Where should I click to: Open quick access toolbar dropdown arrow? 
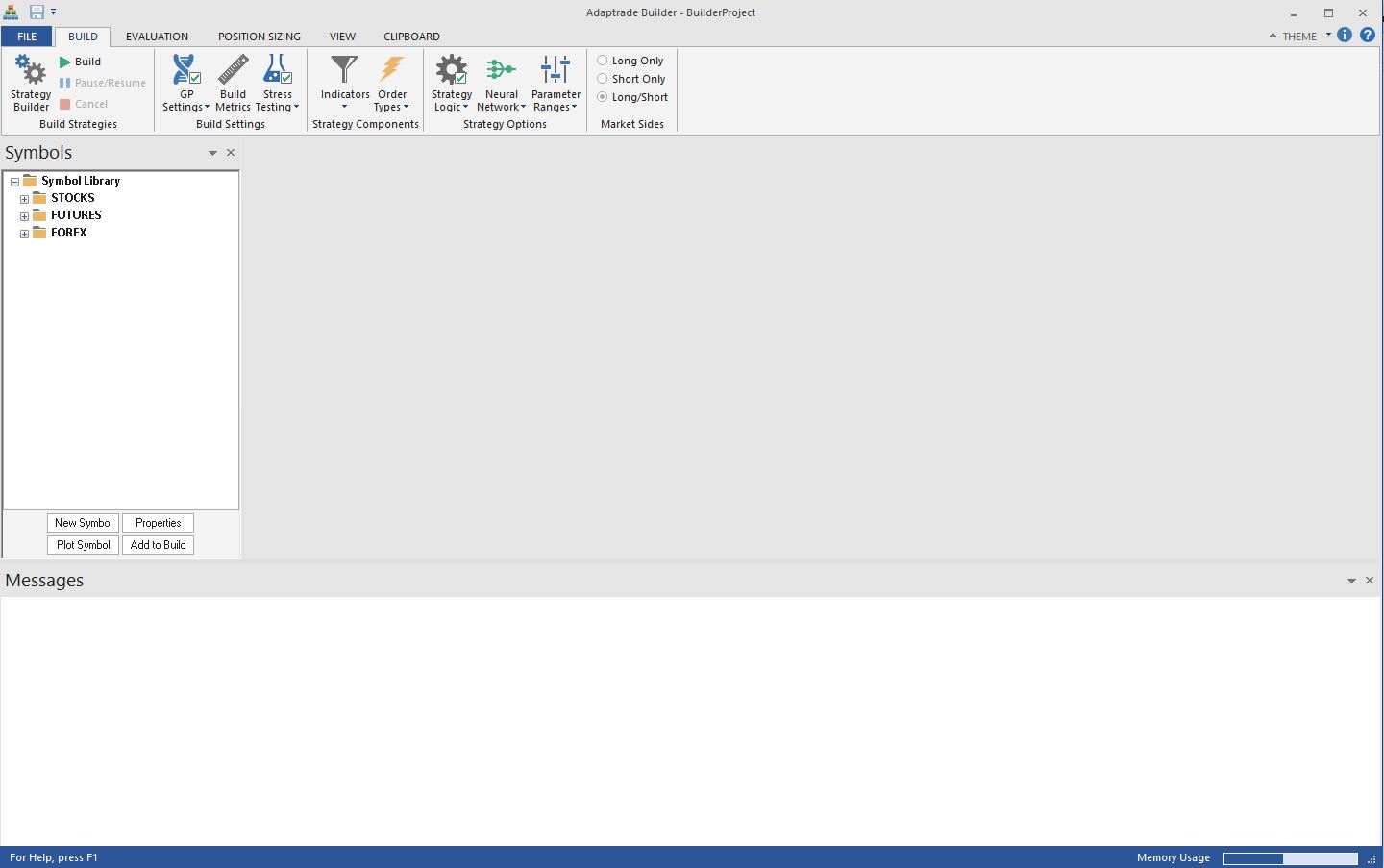tap(53, 12)
